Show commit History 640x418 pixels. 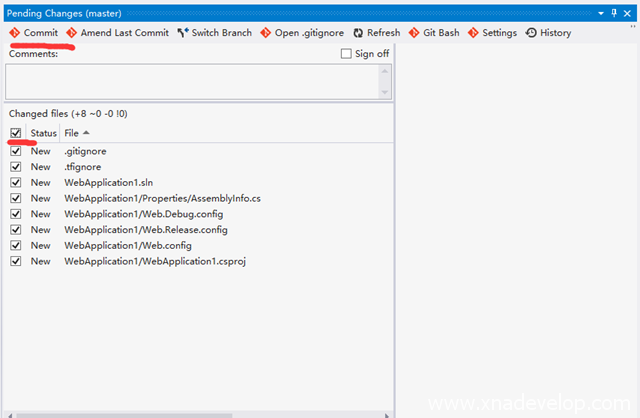tap(531, 33)
